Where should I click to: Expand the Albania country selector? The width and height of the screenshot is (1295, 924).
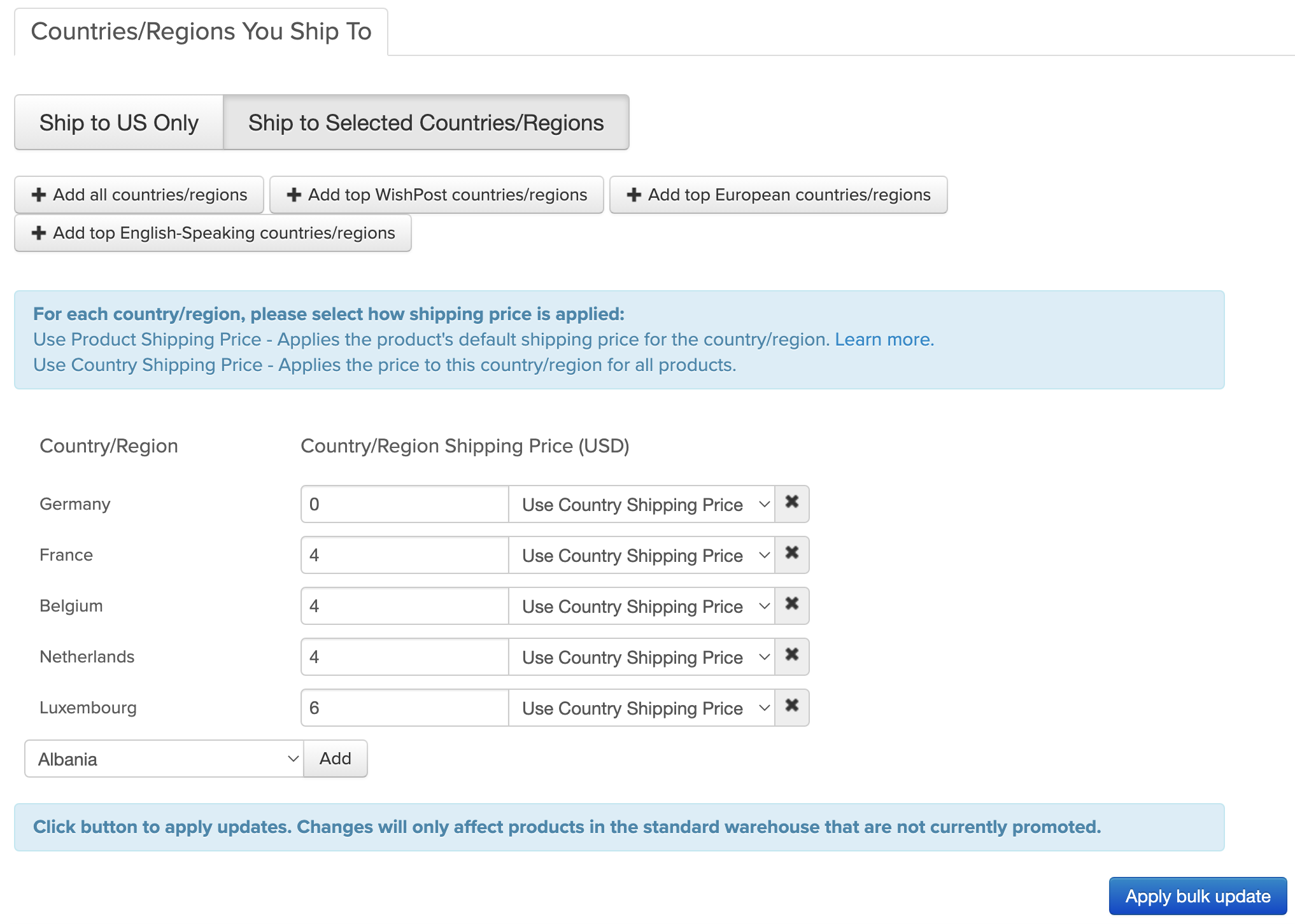tap(164, 759)
